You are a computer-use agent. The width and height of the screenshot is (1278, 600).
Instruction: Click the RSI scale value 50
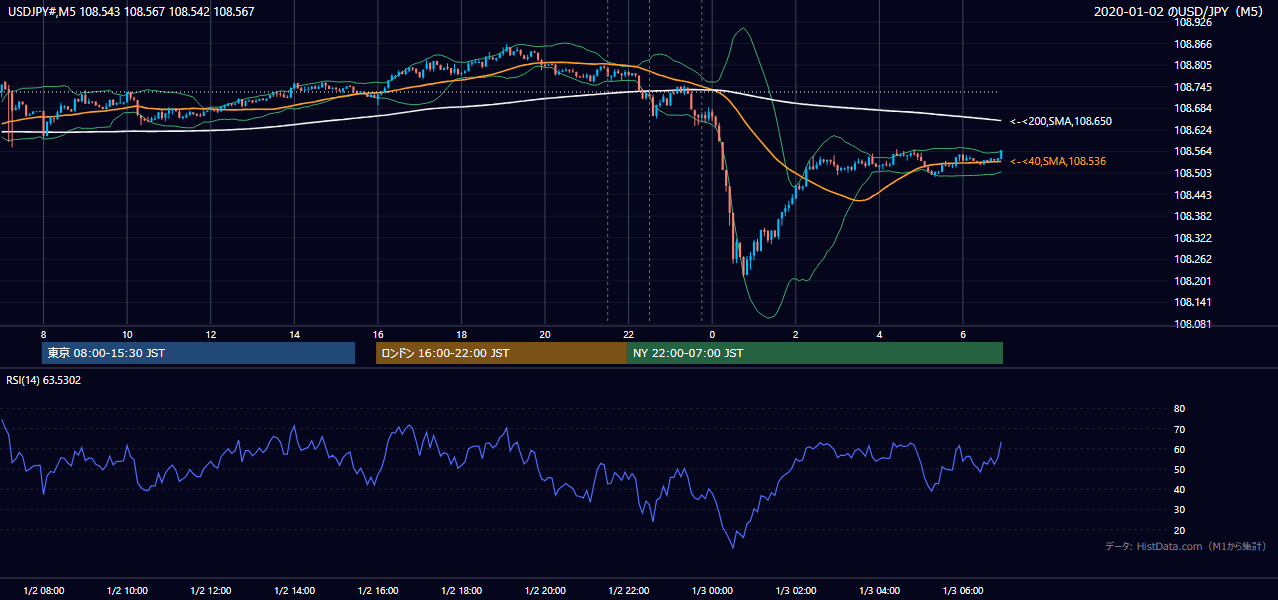coord(1179,469)
